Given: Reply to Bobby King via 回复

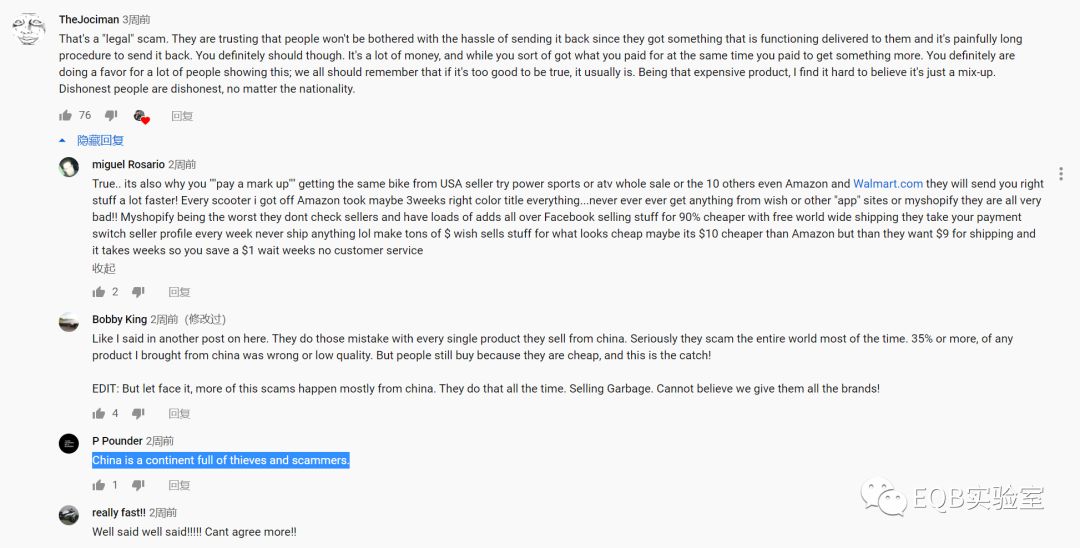Looking at the screenshot, I should (179, 414).
